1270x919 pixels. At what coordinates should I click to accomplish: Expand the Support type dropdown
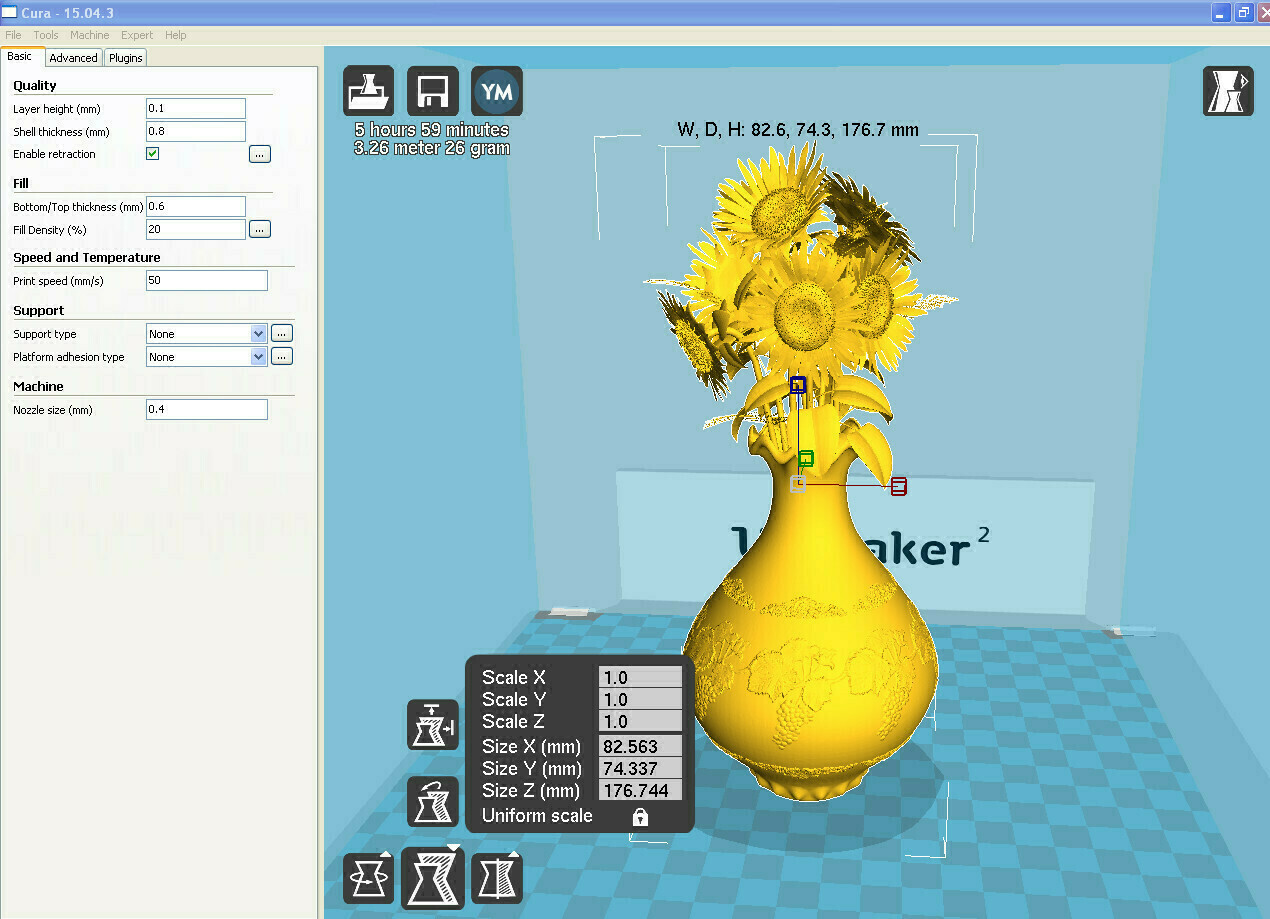[x=207, y=334]
